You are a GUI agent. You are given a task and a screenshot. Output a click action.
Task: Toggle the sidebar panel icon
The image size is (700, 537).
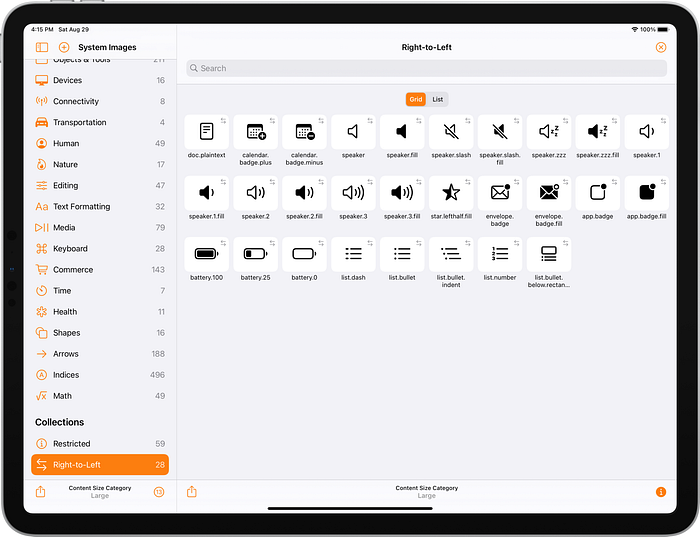(42, 47)
